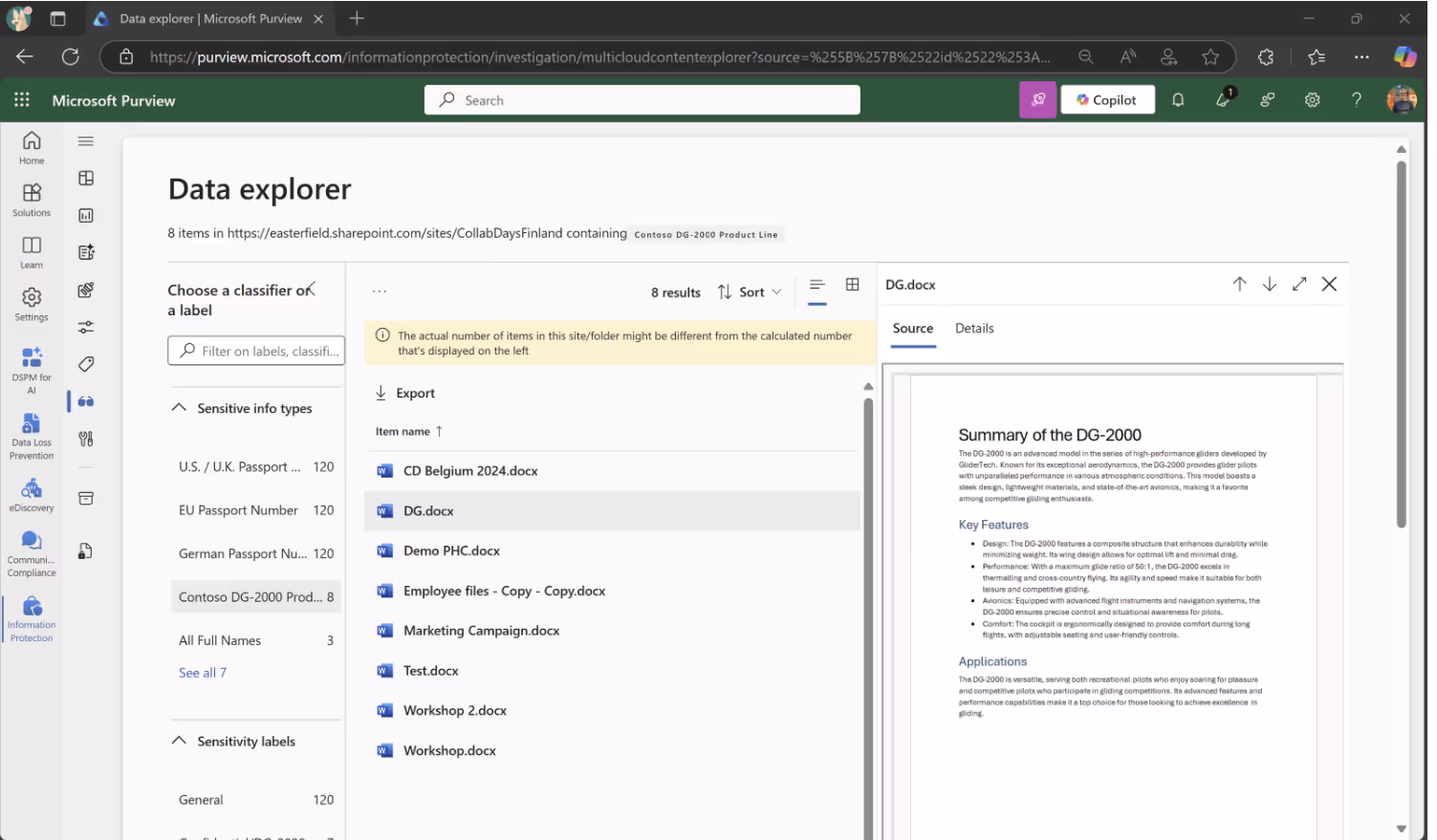This screenshot has width=1437, height=840.
Task: Switch to list view of results
Action: point(816,285)
